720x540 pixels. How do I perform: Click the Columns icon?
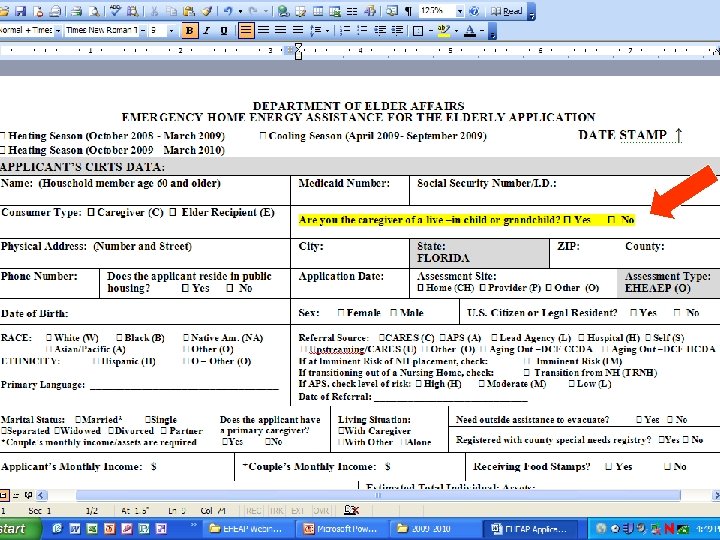coord(352,11)
